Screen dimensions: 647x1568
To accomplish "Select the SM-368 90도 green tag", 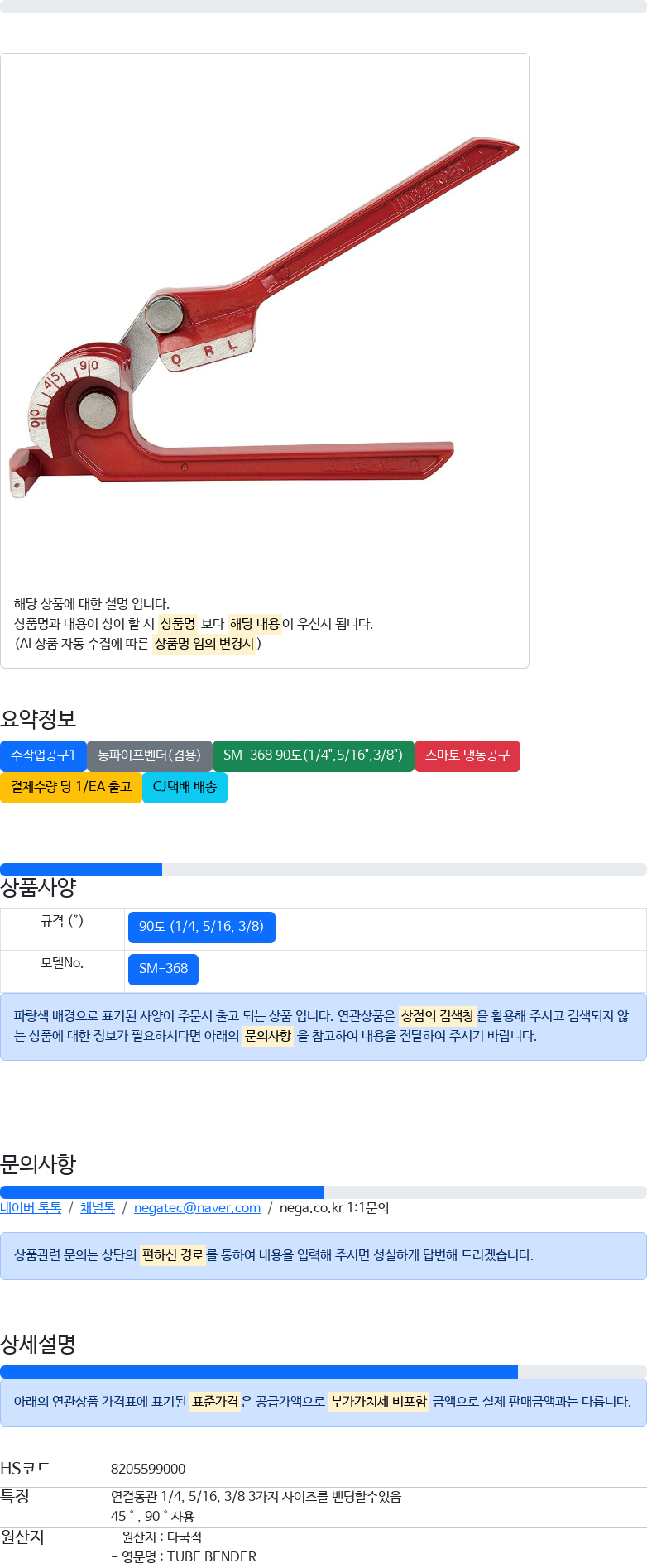I will [314, 755].
